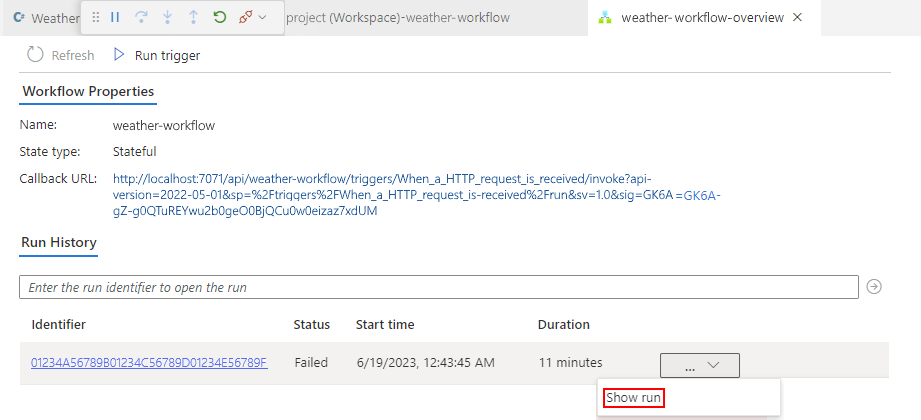Click the Refresh button label
Image resolution: width=921 pixels, height=420 pixels.
click(73, 55)
